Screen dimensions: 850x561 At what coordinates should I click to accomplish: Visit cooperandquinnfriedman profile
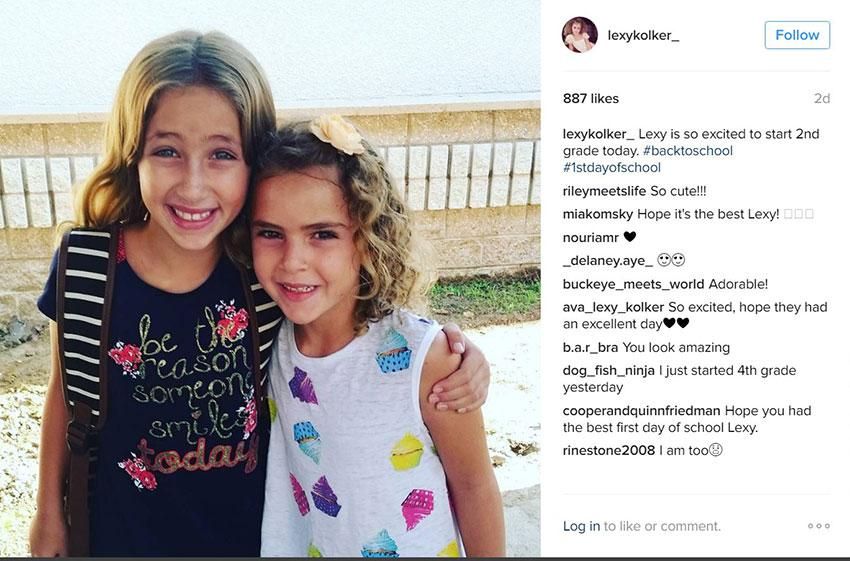641,411
